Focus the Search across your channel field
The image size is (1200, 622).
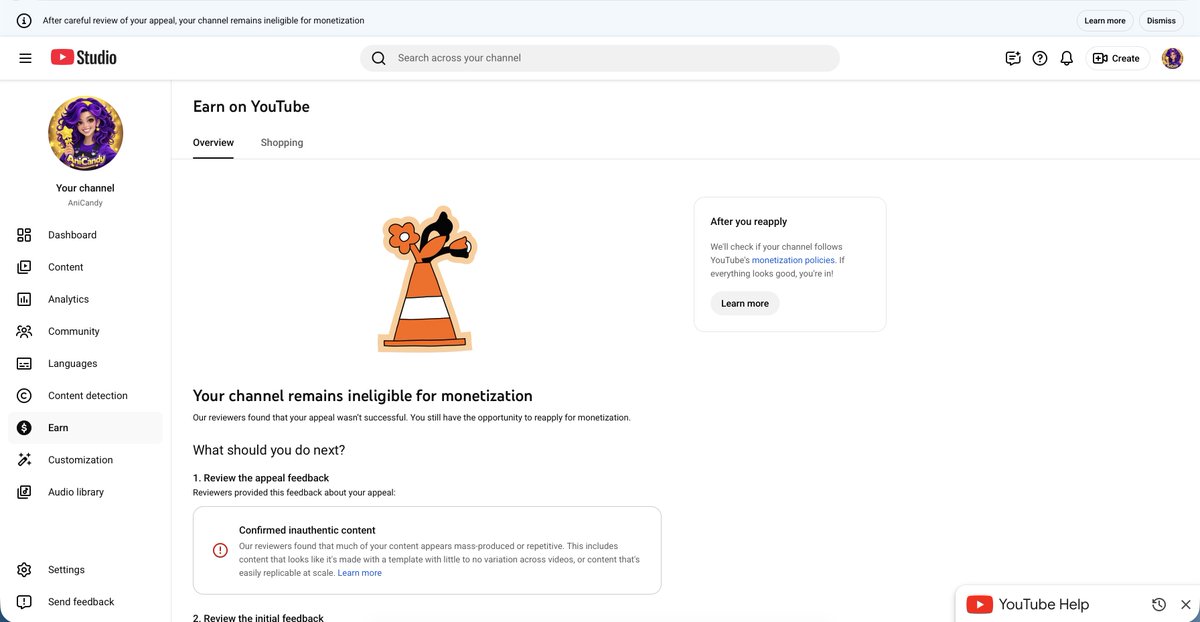pos(600,58)
